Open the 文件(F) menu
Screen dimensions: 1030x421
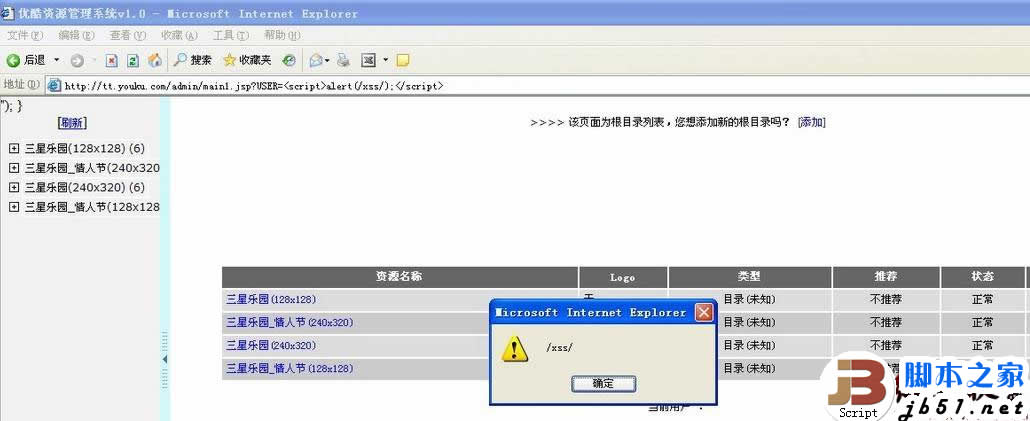[x=24, y=35]
